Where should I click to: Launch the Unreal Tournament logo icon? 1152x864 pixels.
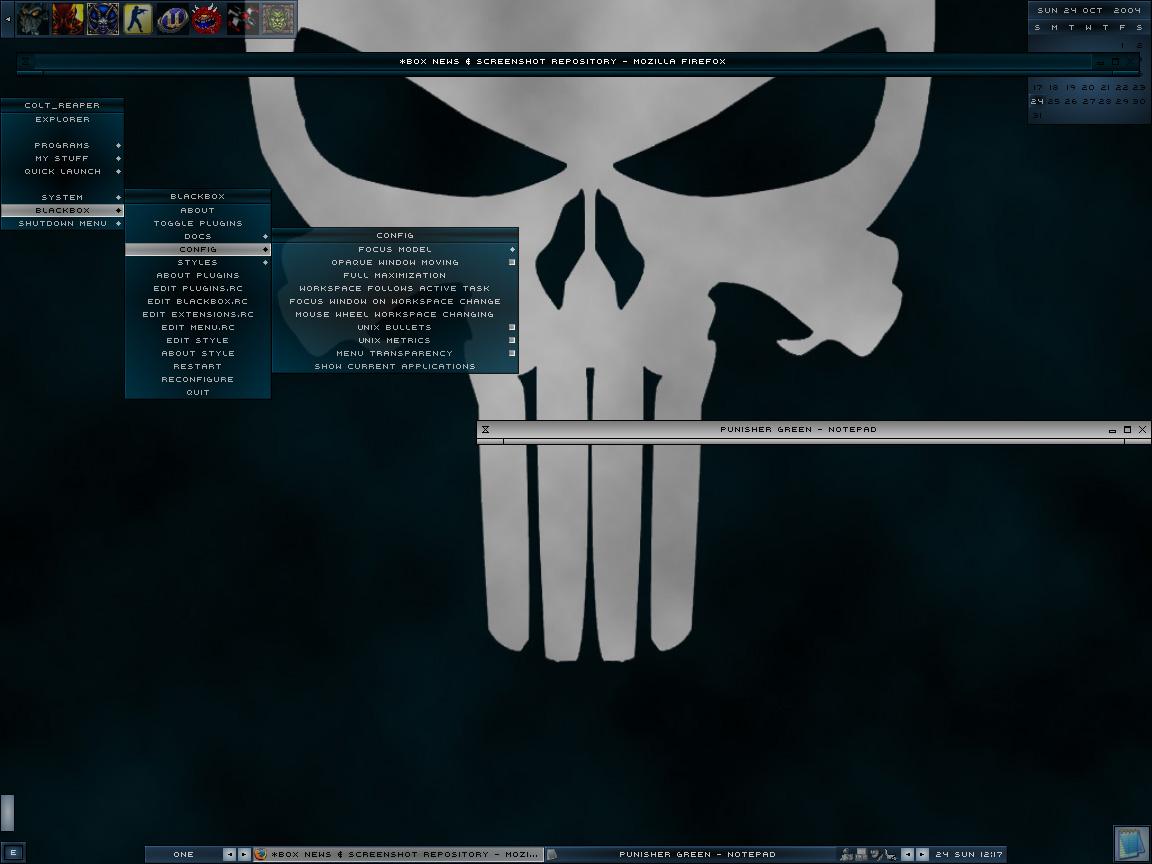[173, 19]
